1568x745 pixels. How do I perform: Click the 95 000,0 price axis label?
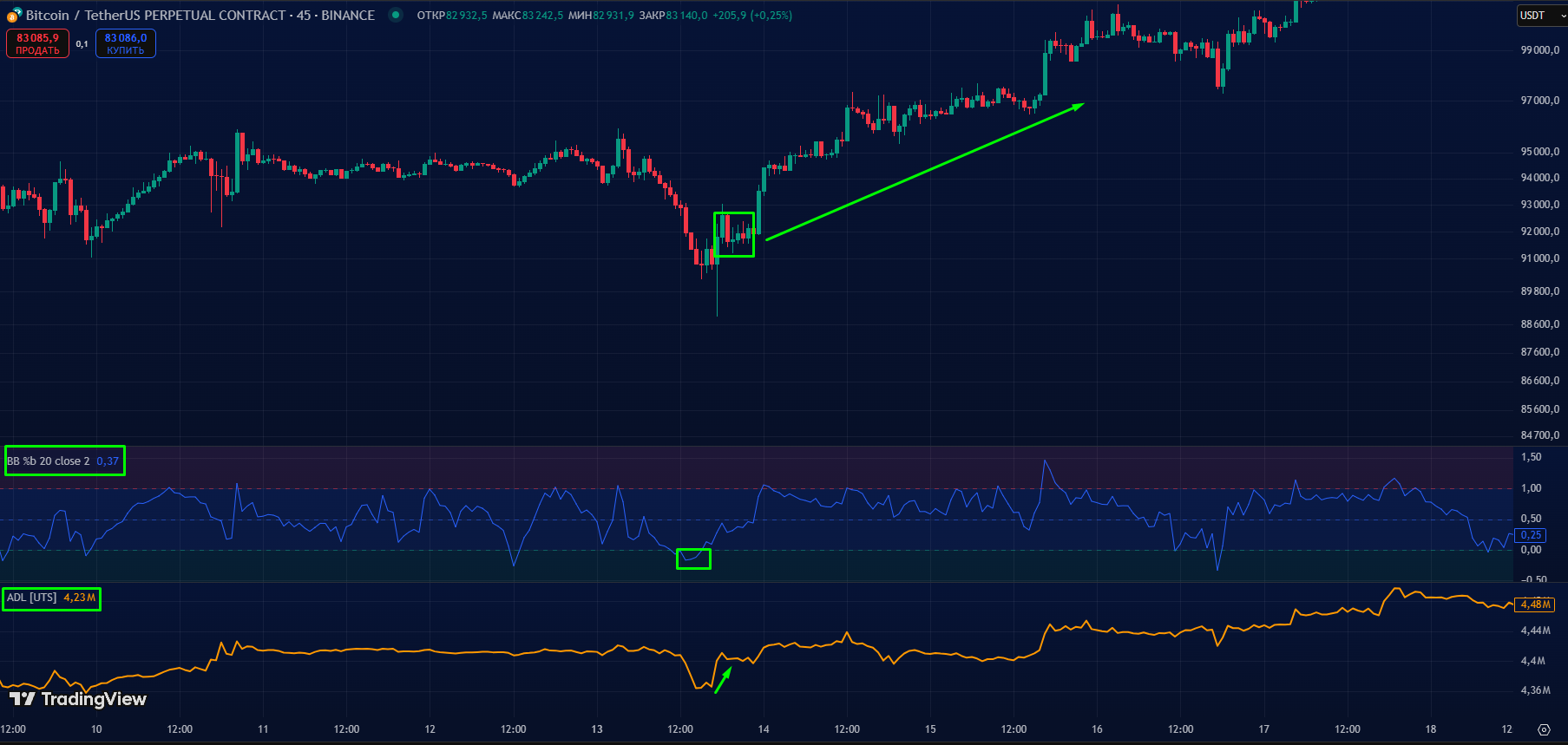[x=1540, y=152]
